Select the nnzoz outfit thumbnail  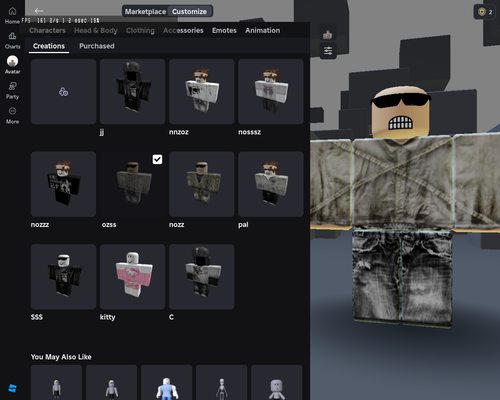pyautogui.click(x=202, y=92)
